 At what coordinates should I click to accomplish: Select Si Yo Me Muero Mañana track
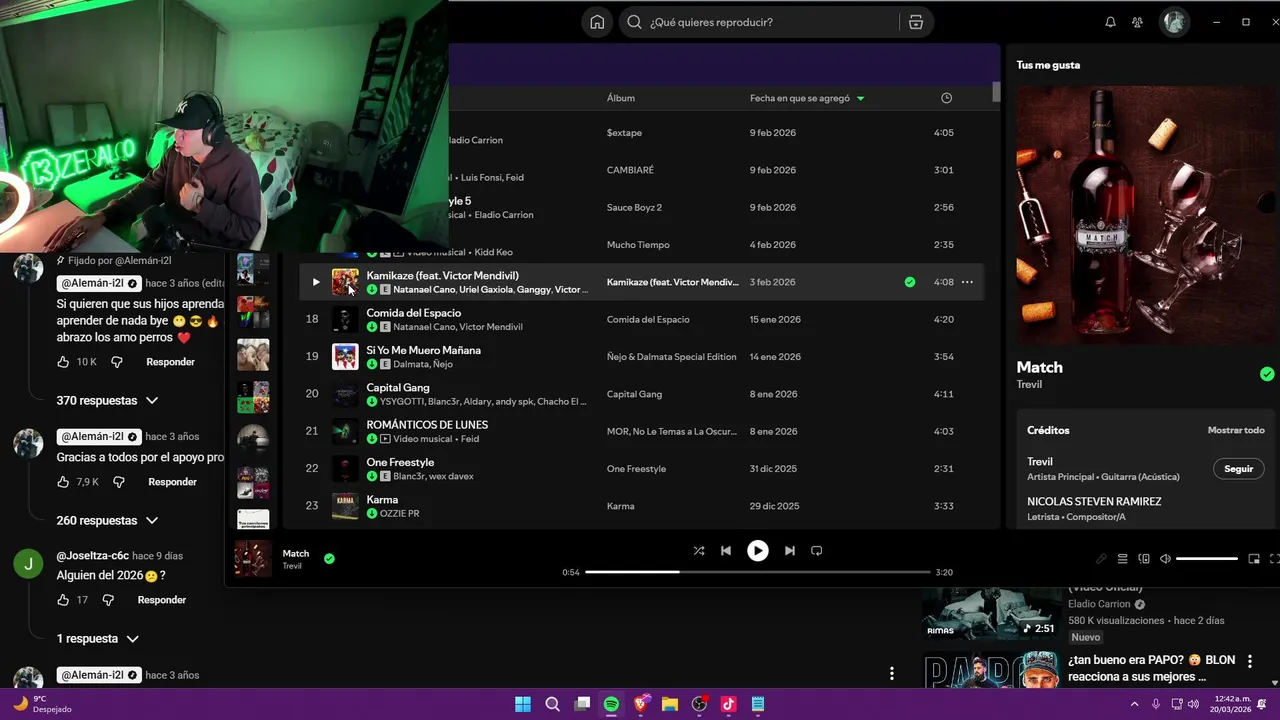pos(423,350)
